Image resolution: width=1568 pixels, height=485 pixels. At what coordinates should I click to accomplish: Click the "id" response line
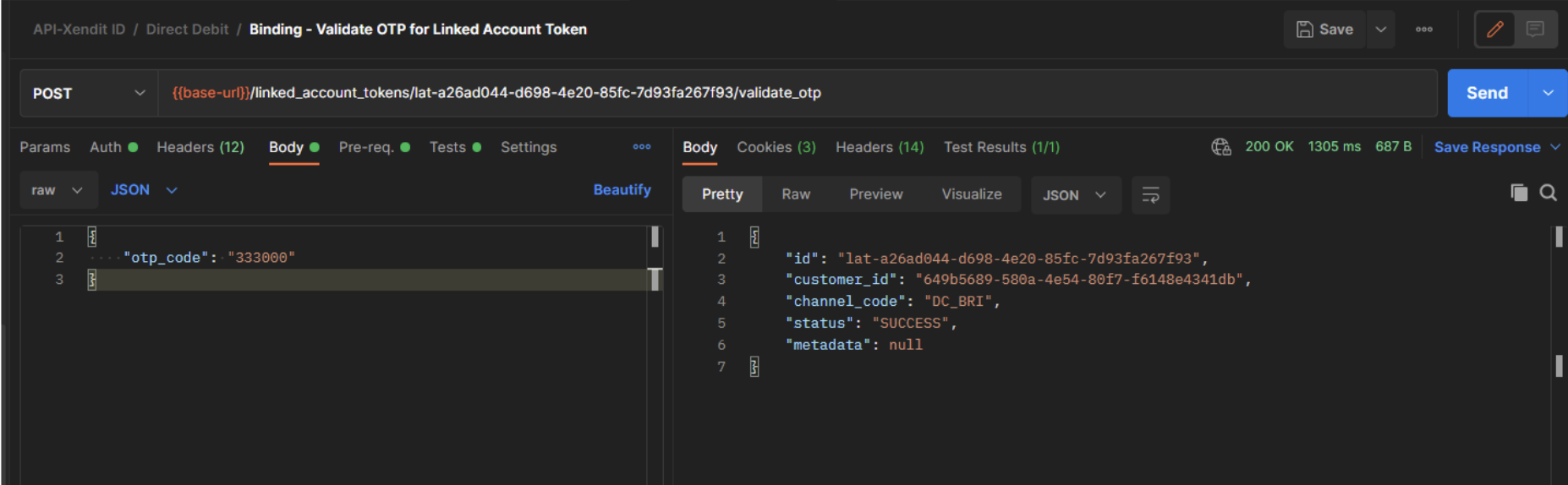(997, 259)
